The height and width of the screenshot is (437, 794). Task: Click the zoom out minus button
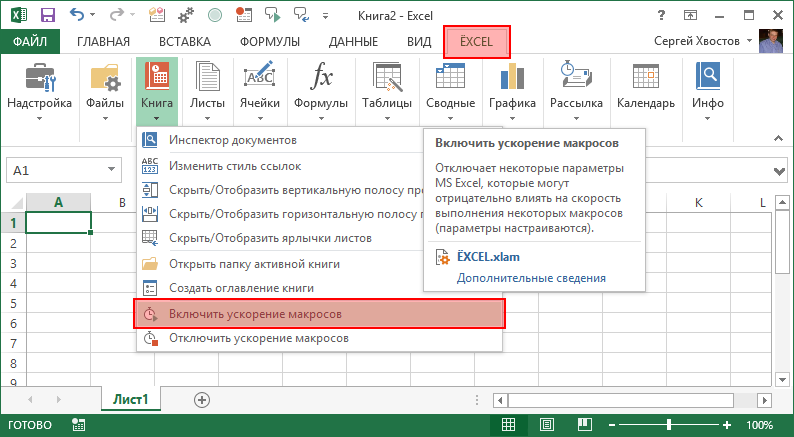point(612,425)
